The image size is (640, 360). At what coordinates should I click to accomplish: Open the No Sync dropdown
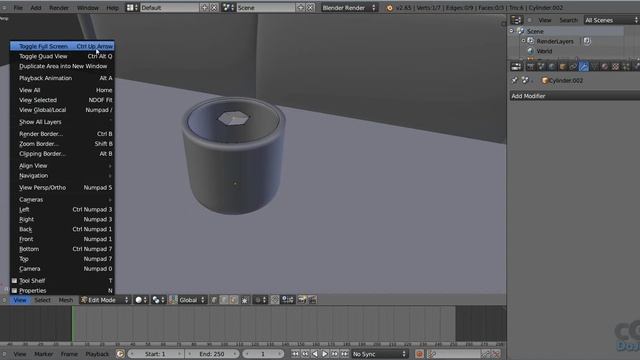380,354
